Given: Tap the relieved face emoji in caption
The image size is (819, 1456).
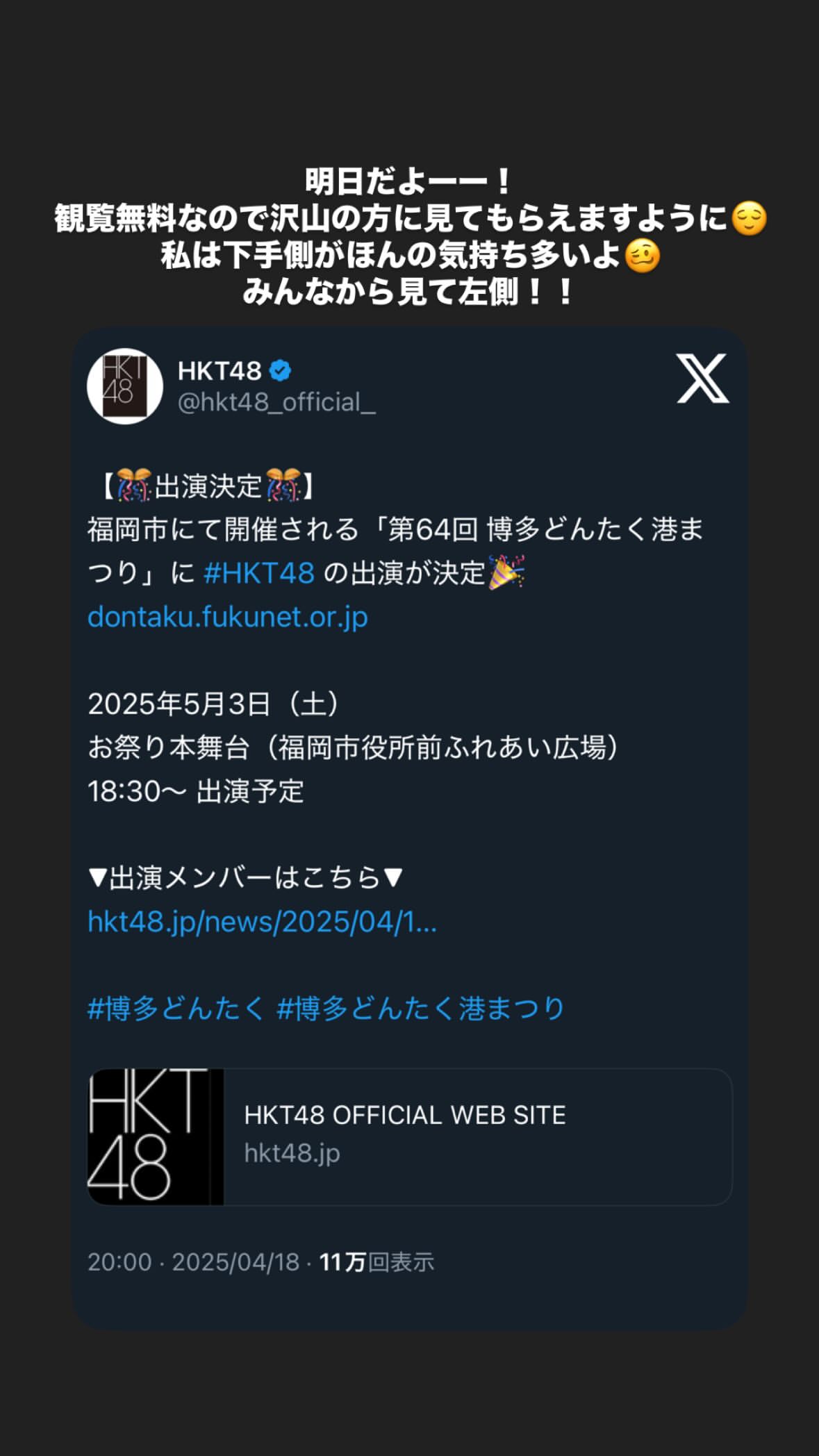Looking at the screenshot, I should 750,218.
